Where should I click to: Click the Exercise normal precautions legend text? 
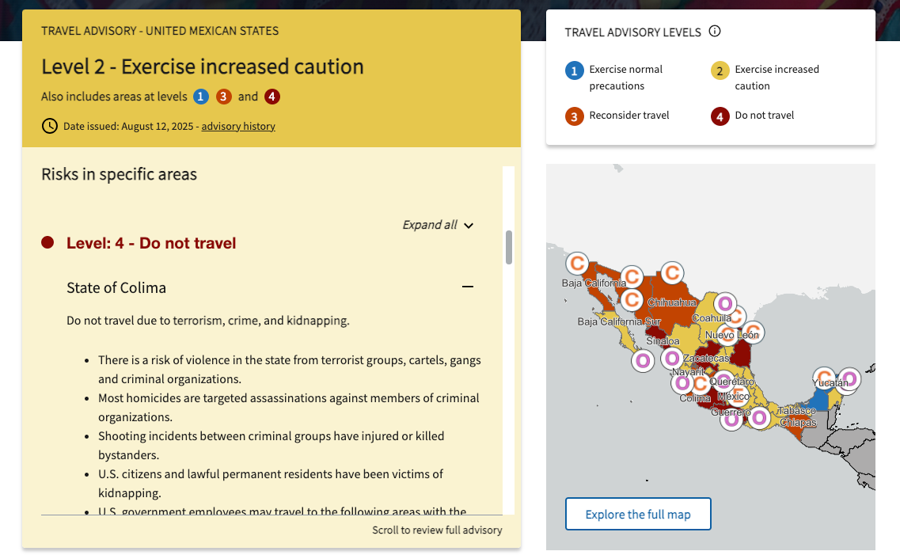[626, 77]
